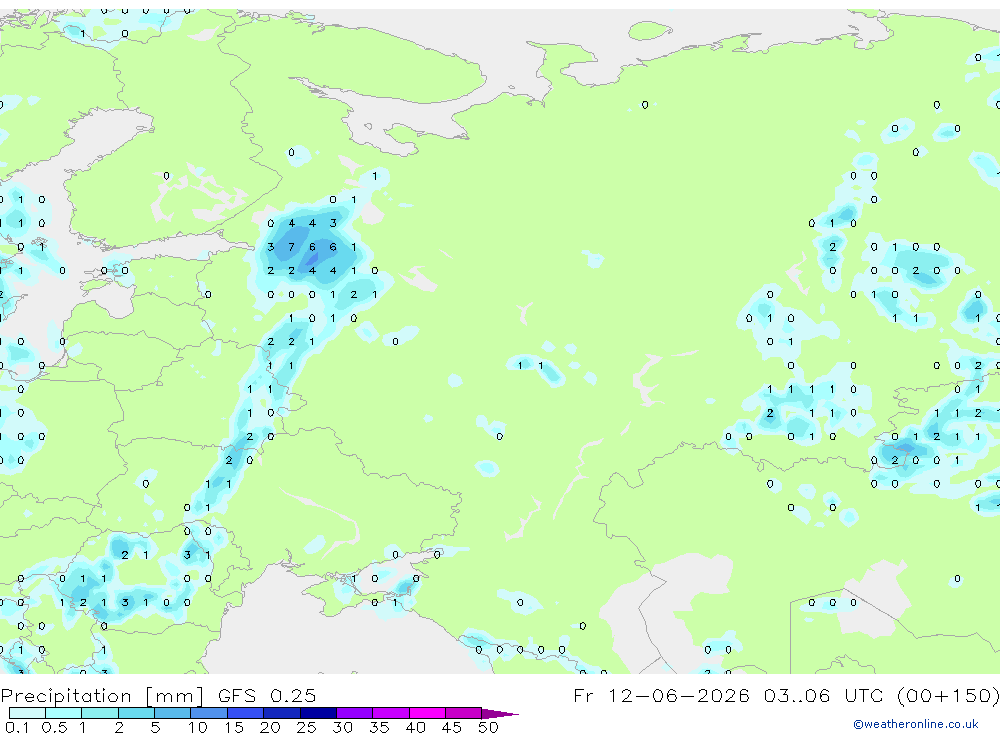
Task: Click the legend label '0.1'
Action: (17, 727)
